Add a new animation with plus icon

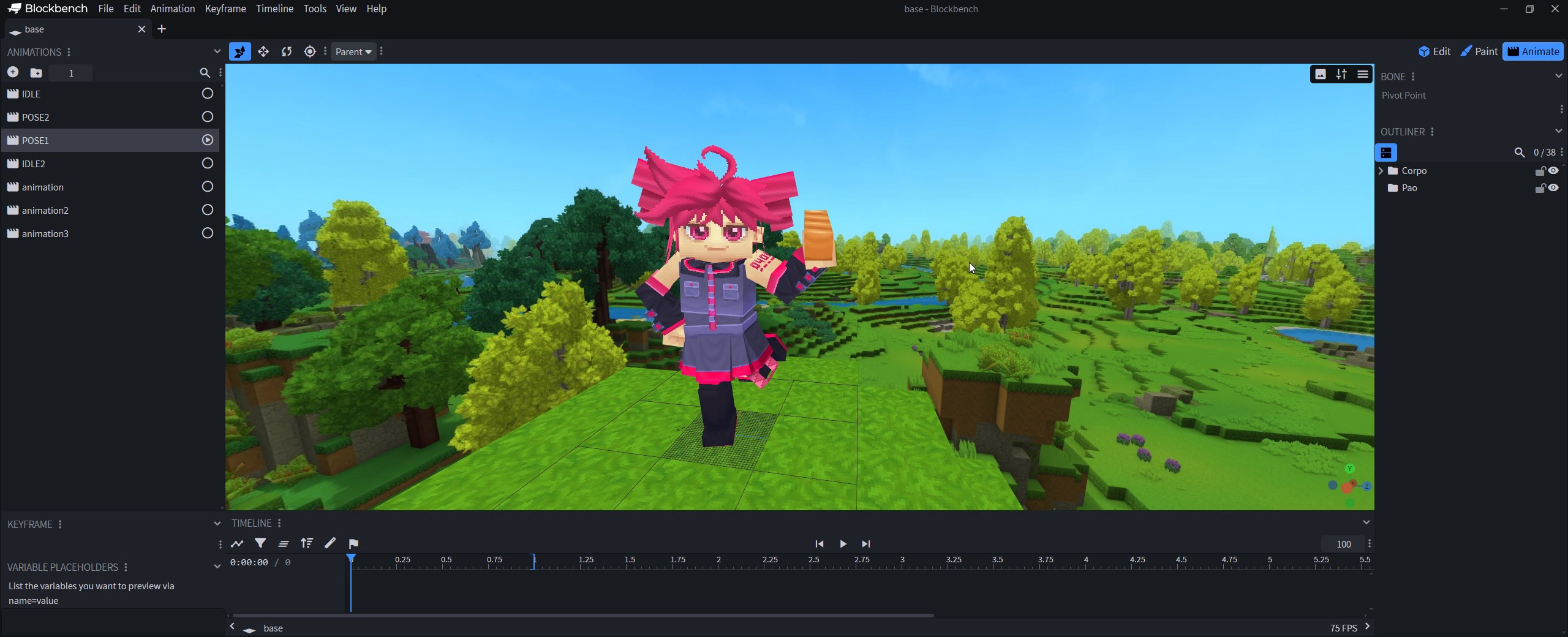pos(13,72)
